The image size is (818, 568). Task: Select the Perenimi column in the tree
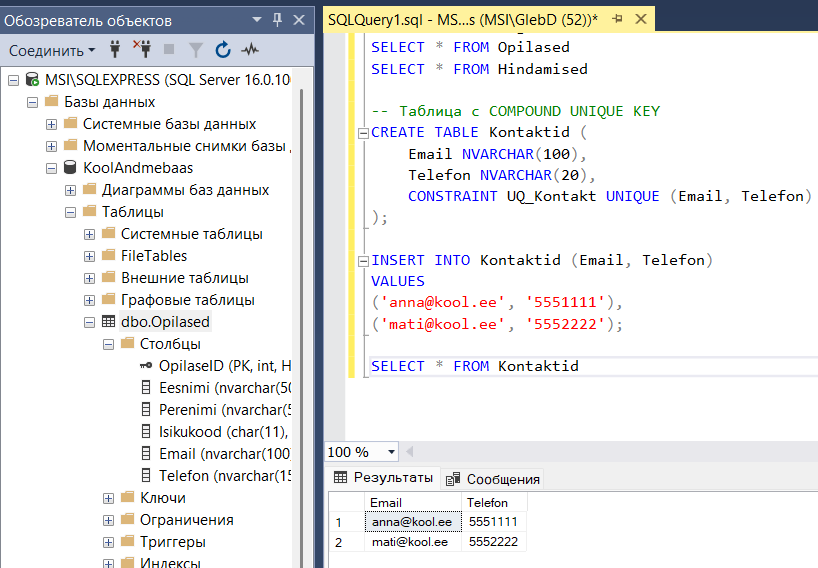click(x=224, y=410)
